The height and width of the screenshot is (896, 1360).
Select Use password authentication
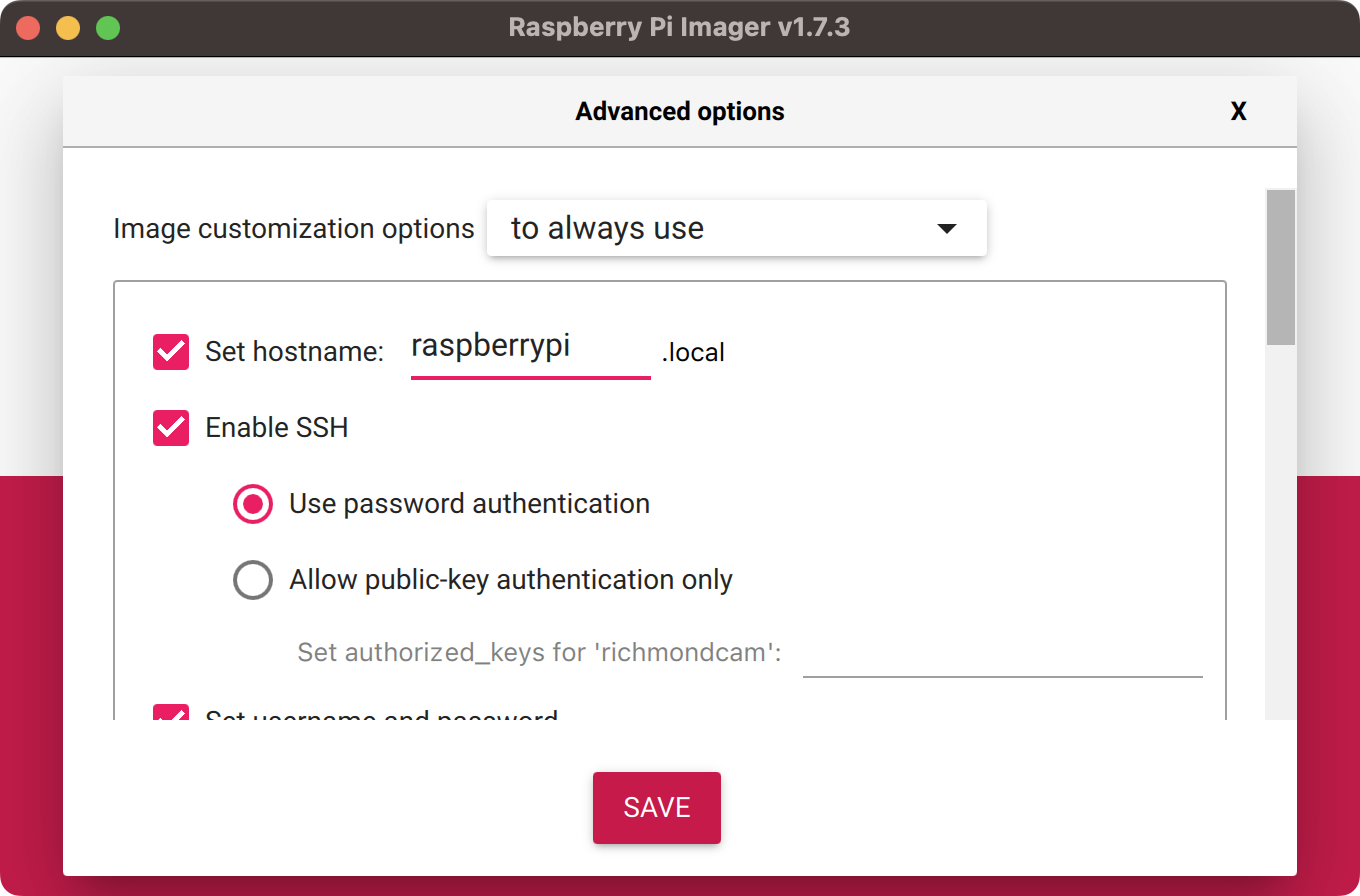(x=253, y=504)
